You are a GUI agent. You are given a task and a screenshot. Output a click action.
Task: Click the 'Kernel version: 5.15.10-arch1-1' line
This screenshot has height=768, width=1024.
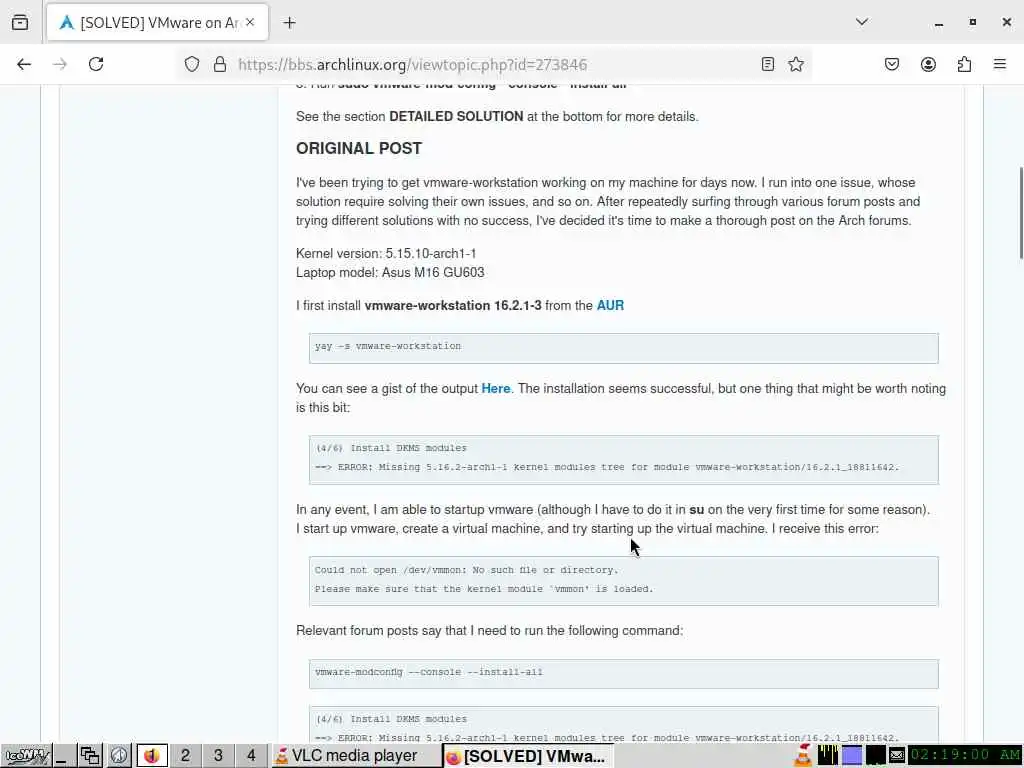(386, 253)
